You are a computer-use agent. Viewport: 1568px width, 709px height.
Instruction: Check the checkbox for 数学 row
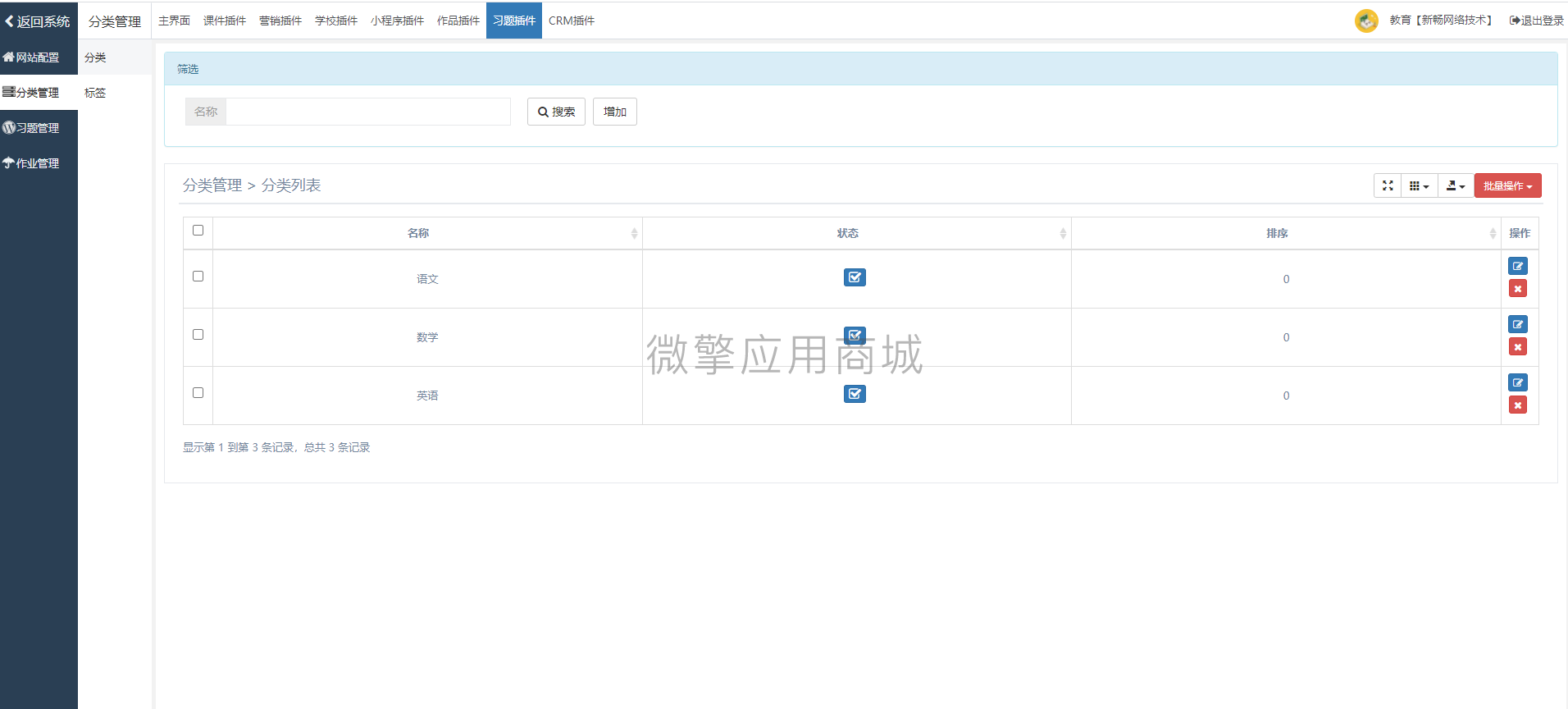tap(198, 335)
